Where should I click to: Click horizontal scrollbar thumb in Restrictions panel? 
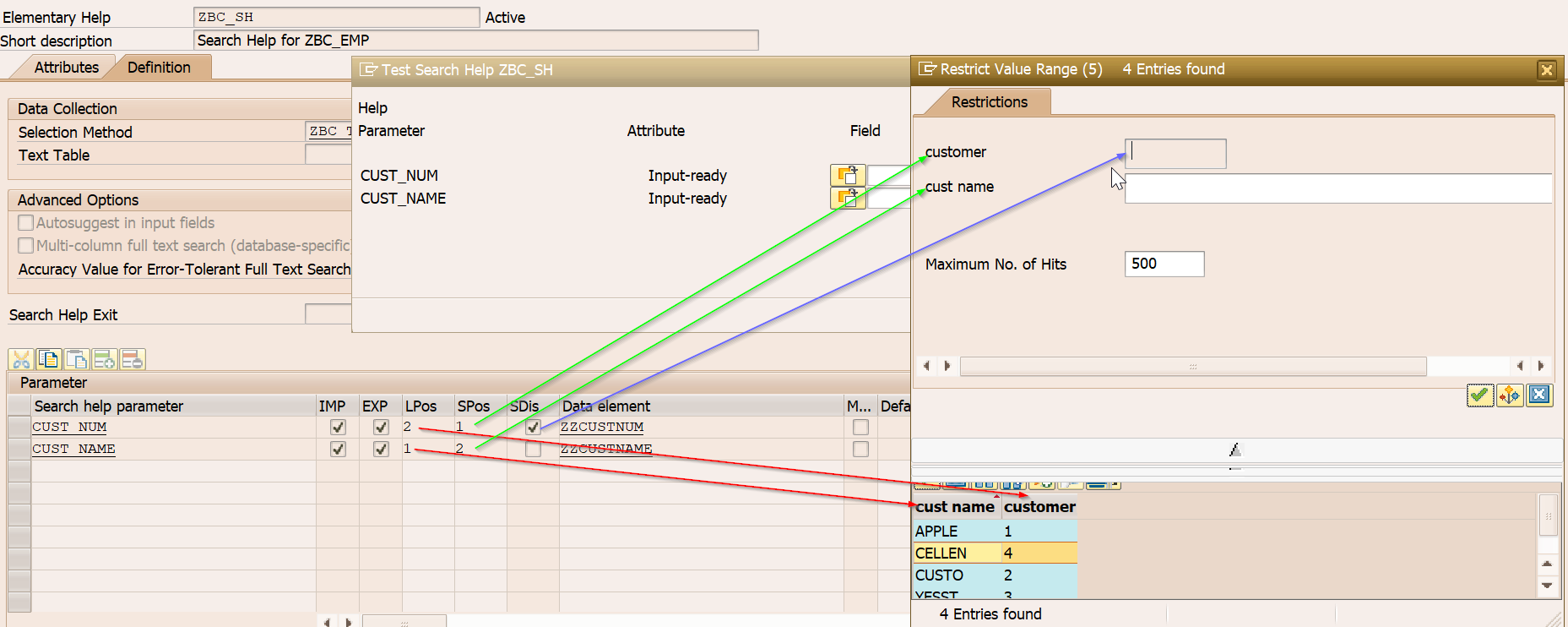coord(1193,366)
